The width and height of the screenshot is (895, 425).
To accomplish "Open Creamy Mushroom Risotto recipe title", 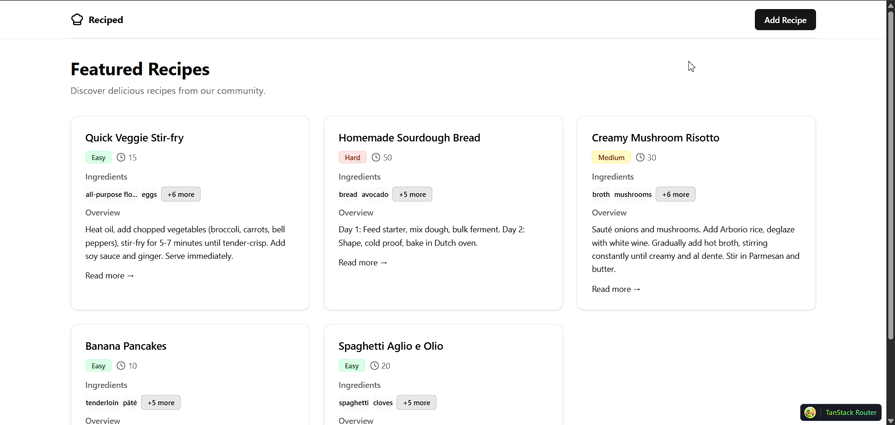I will 655,138.
